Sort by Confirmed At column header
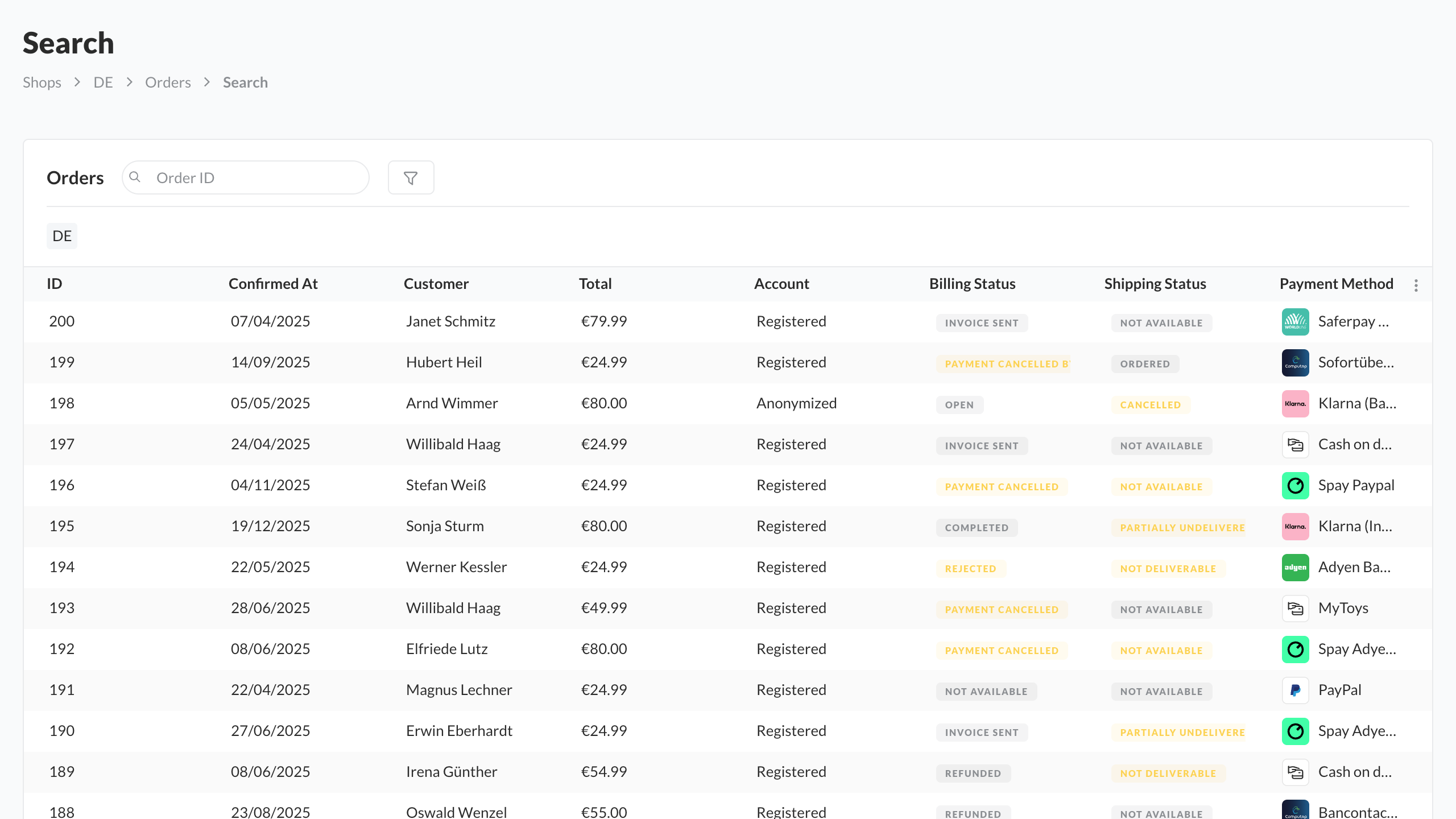 273,284
